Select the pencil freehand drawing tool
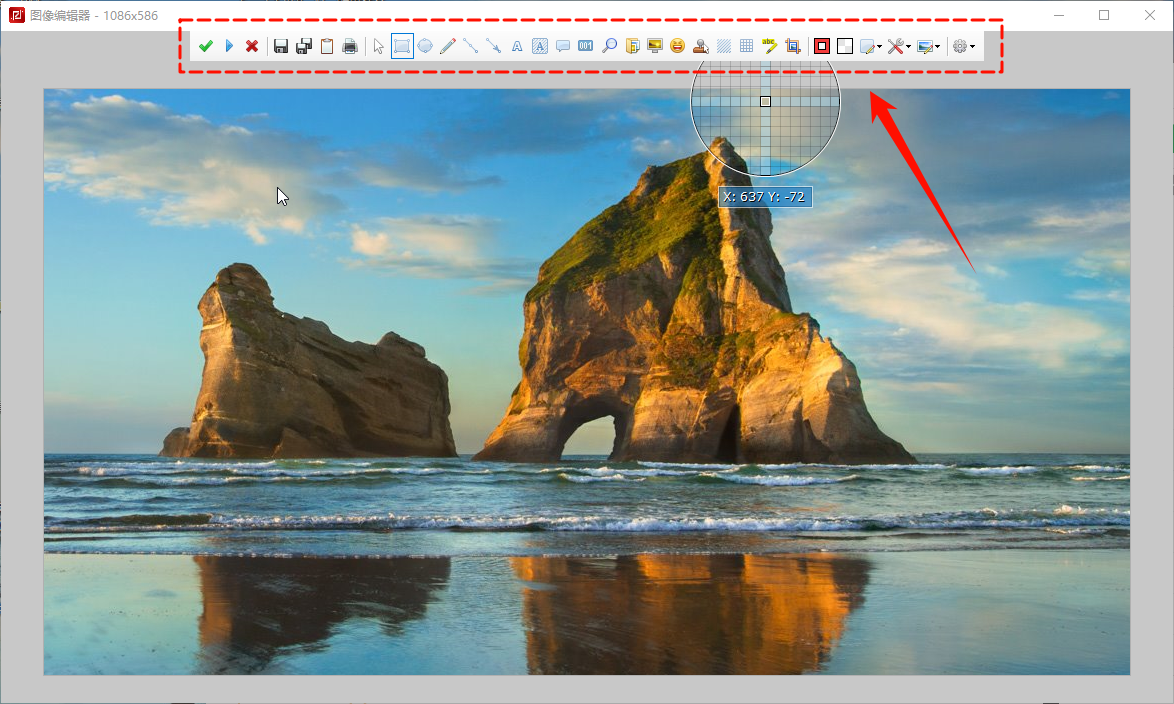 [448, 46]
